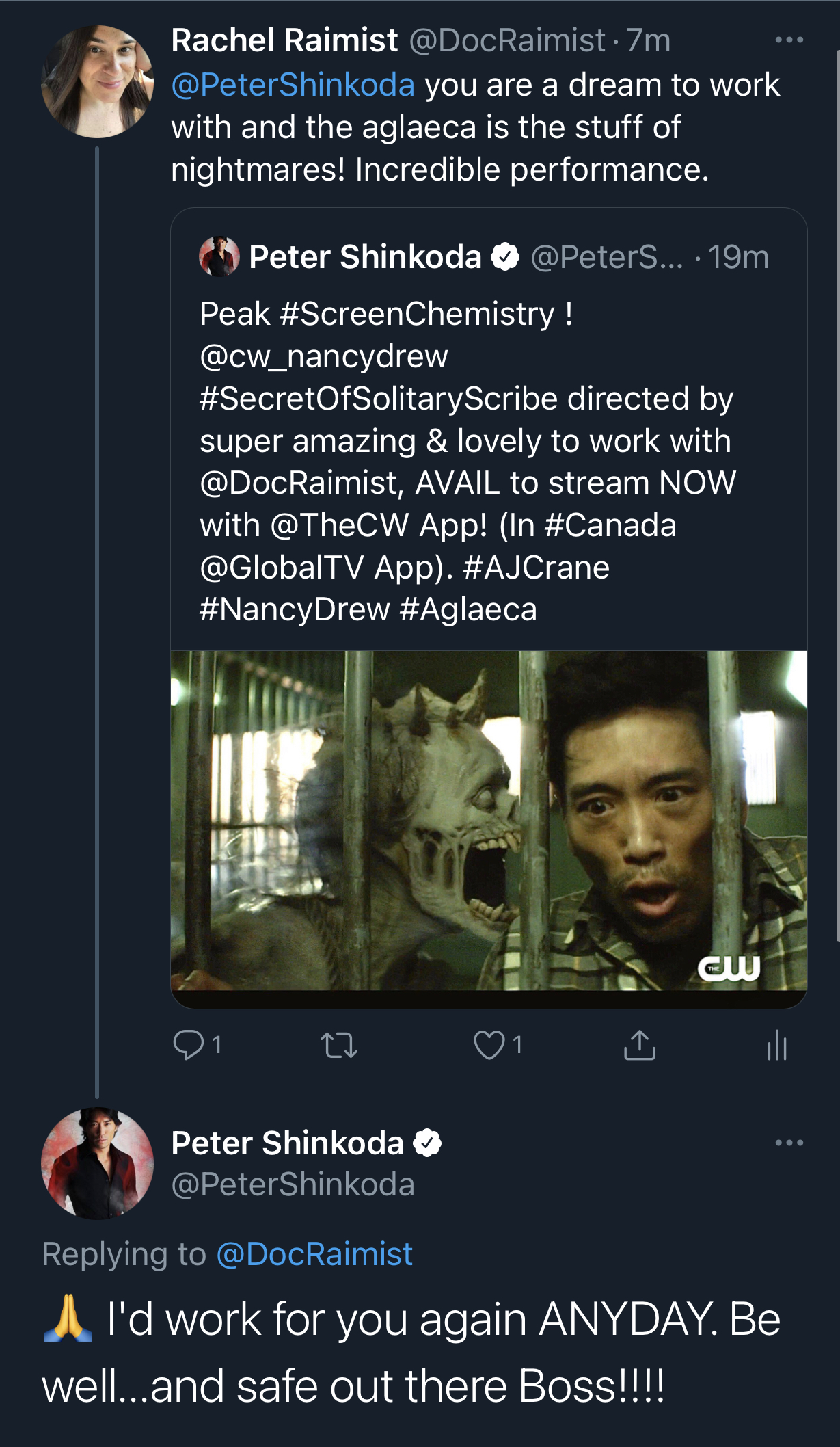Click the @PeterShinkoda handle under reply name
This screenshot has height=1447, width=840.
[293, 1184]
